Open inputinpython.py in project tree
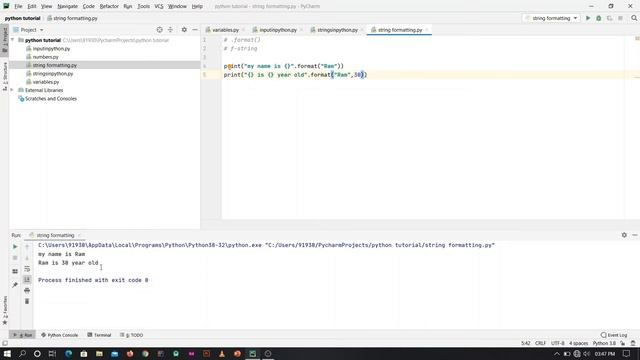 coord(51,49)
